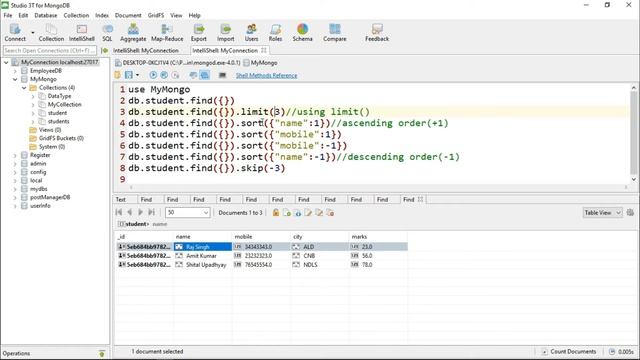The image size is (640, 360).
Task: Select the NDLS city cell
Action: [x=320, y=265]
